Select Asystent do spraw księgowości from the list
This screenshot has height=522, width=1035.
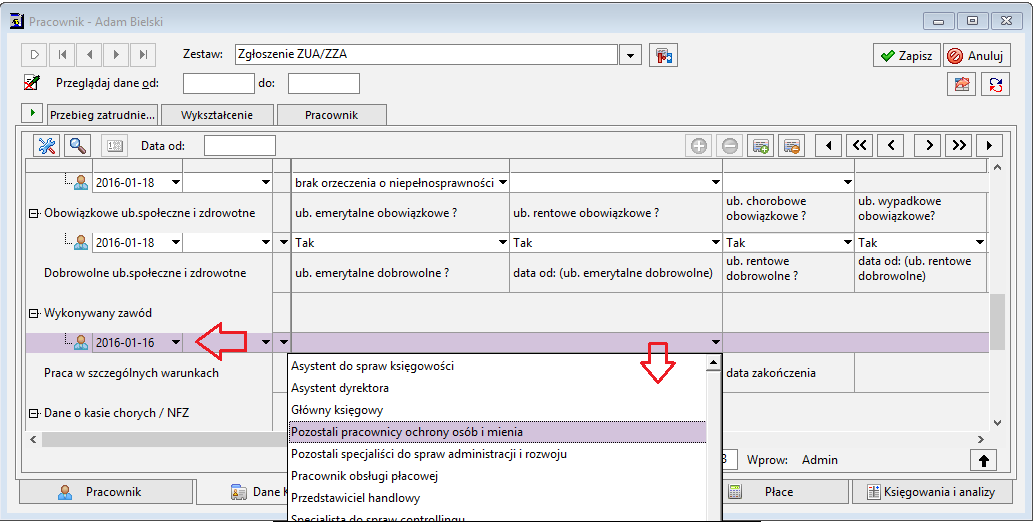coord(498,366)
